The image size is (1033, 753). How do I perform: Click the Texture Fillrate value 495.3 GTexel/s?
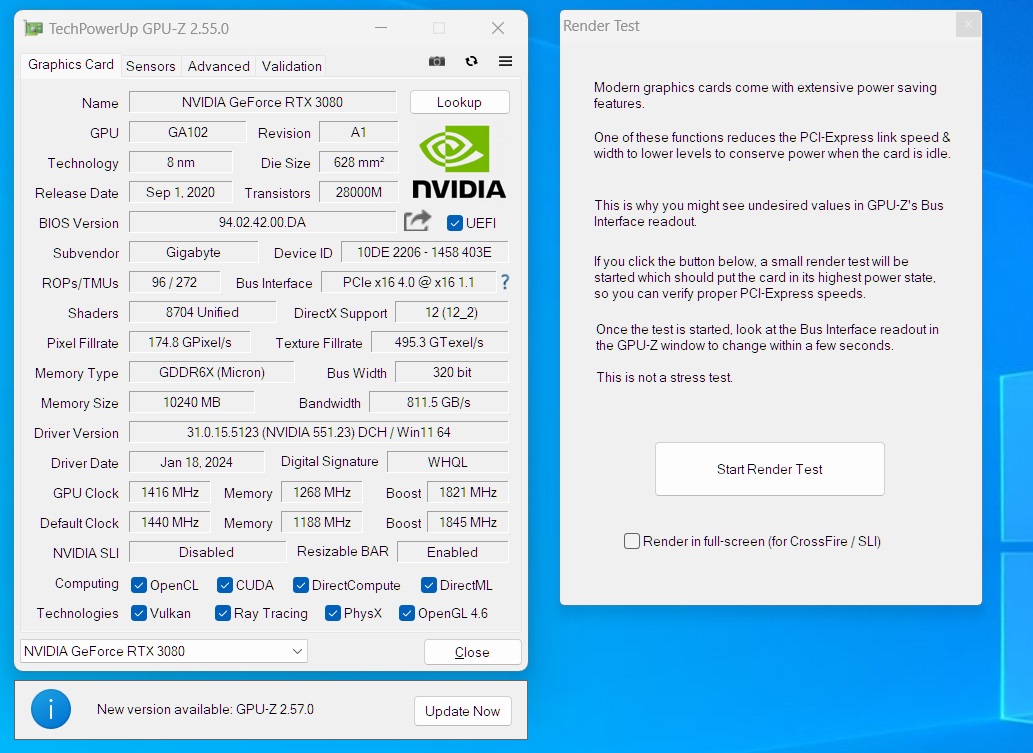(439, 342)
